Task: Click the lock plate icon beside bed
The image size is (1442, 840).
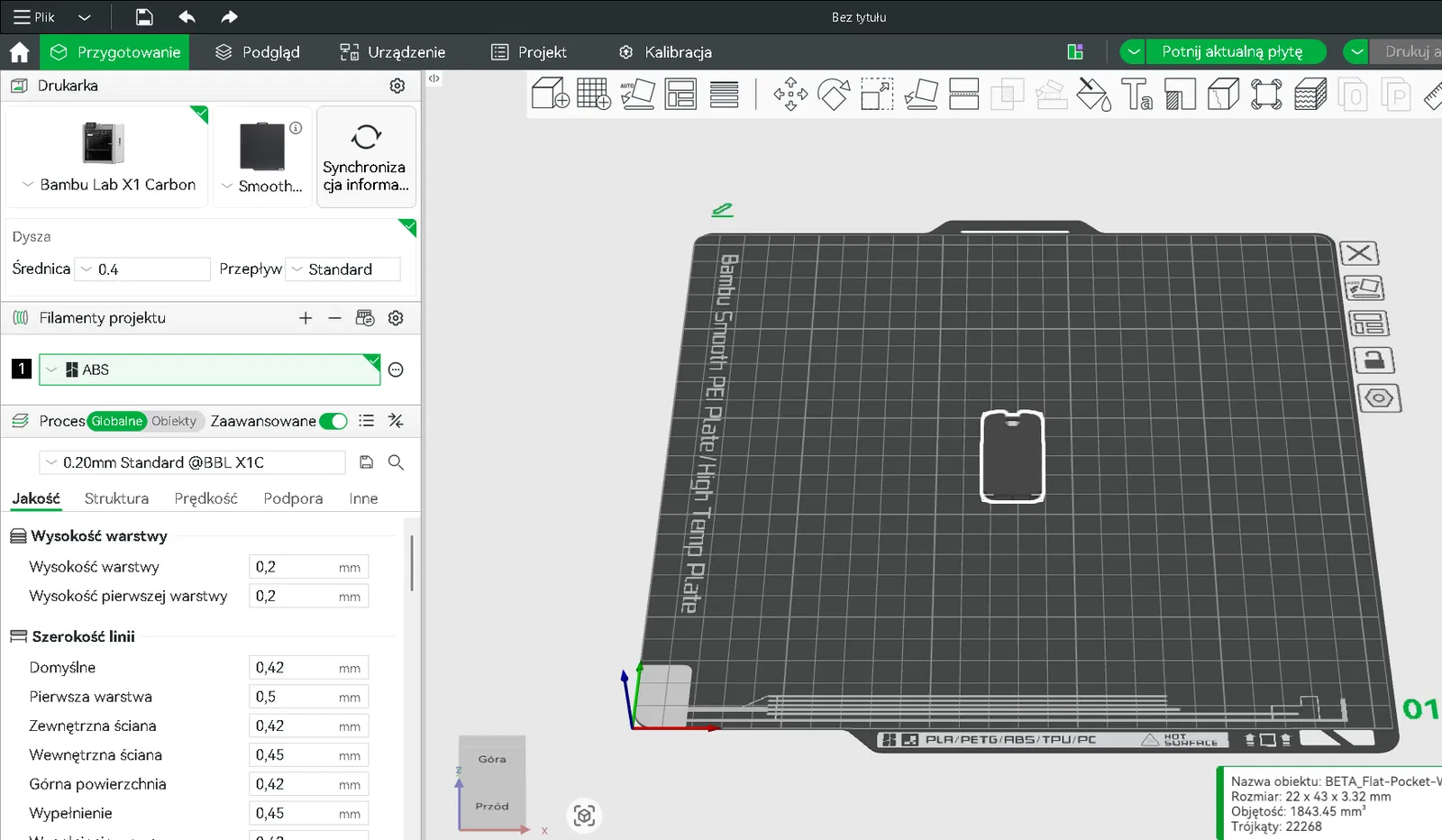Action: 1373,361
